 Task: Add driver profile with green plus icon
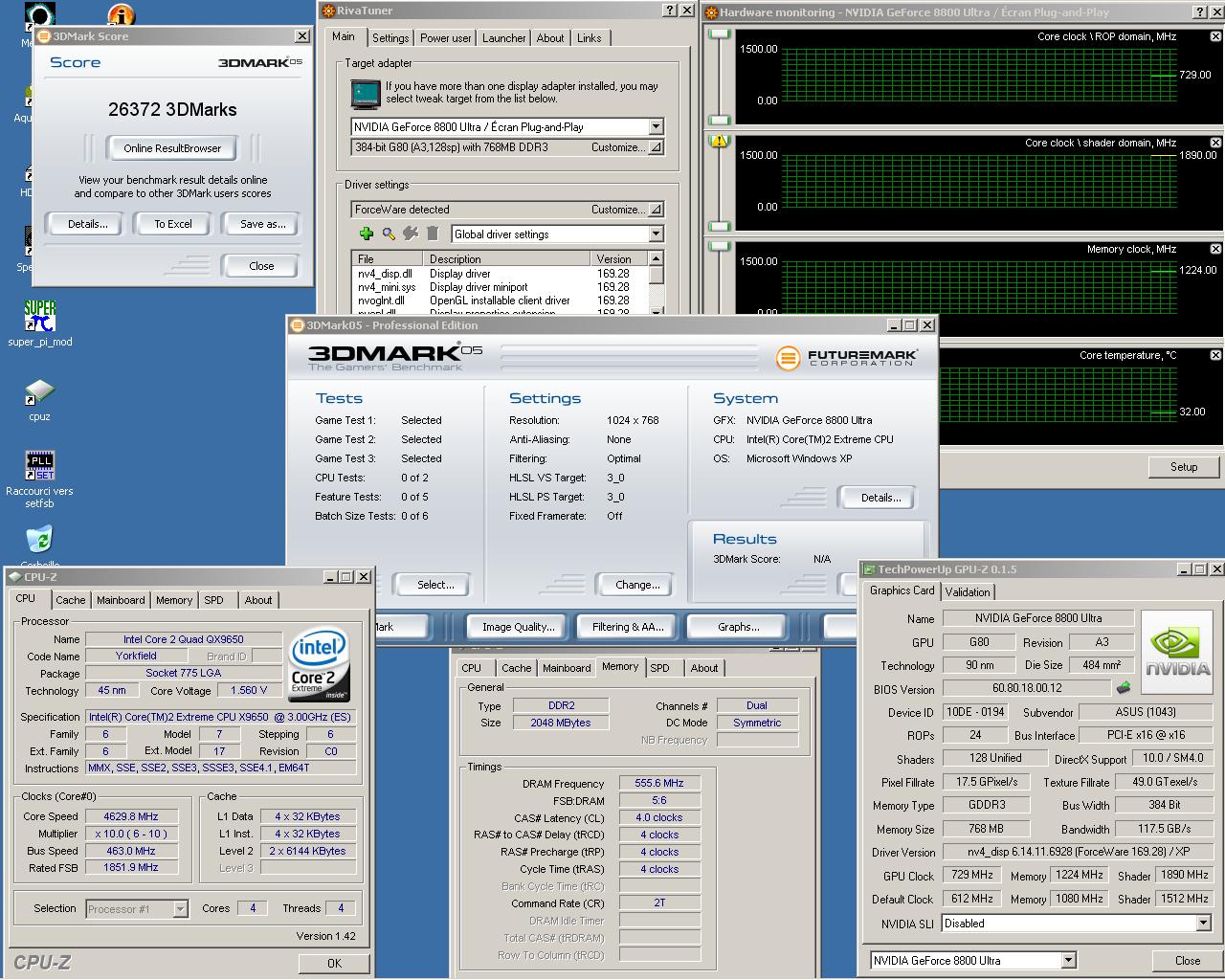point(366,234)
